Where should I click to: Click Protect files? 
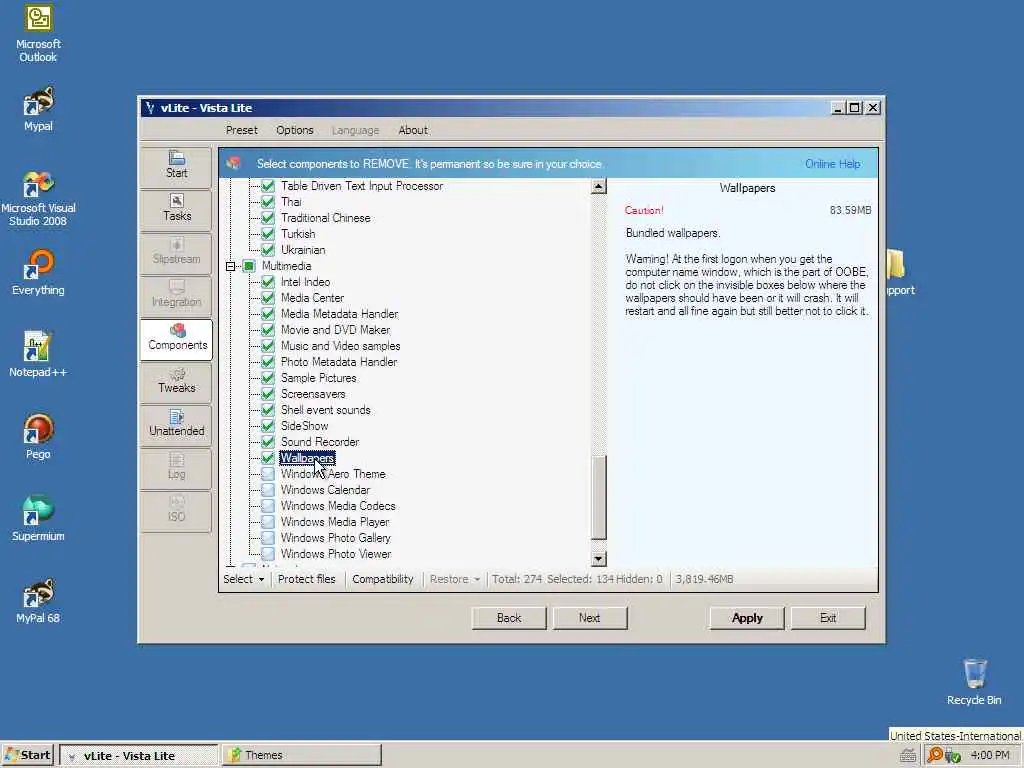pyautogui.click(x=306, y=579)
